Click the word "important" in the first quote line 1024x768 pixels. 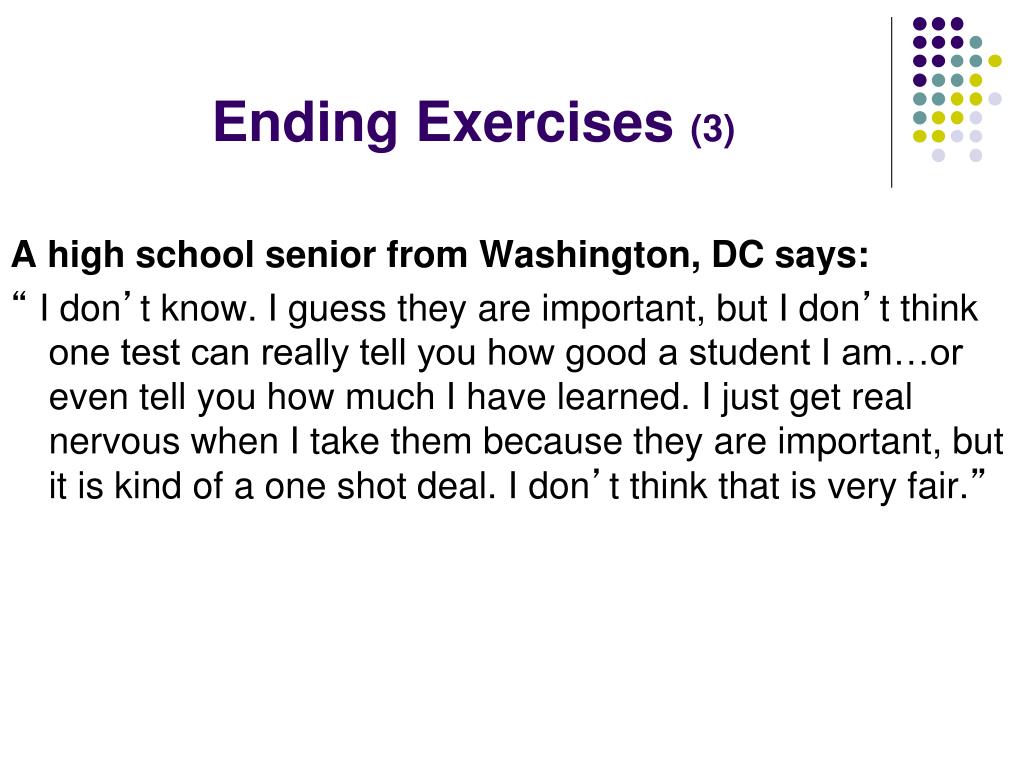pyautogui.click(x=623, y=309)
